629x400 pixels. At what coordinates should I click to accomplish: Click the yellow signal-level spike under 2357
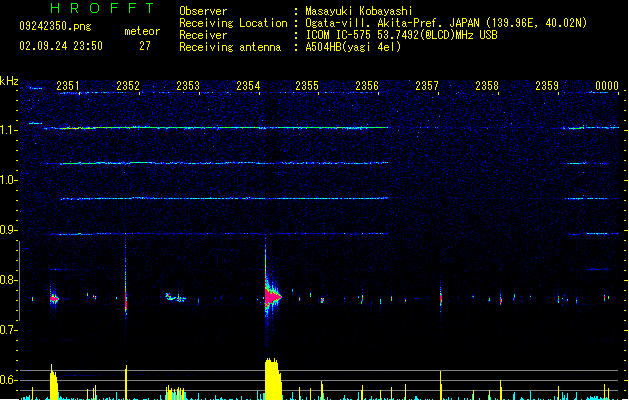coord(441,385)
